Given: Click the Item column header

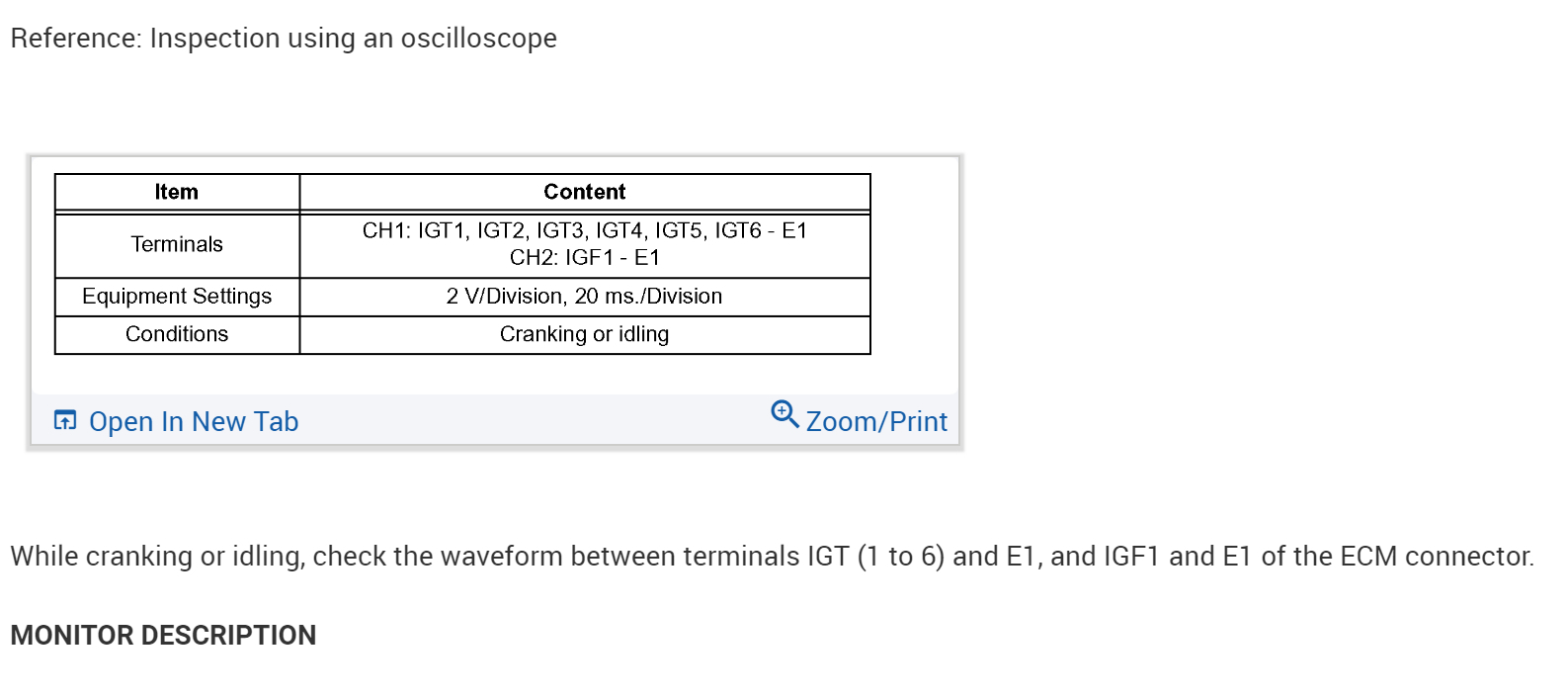Looking at the screenshot, I should pos(177,192).
